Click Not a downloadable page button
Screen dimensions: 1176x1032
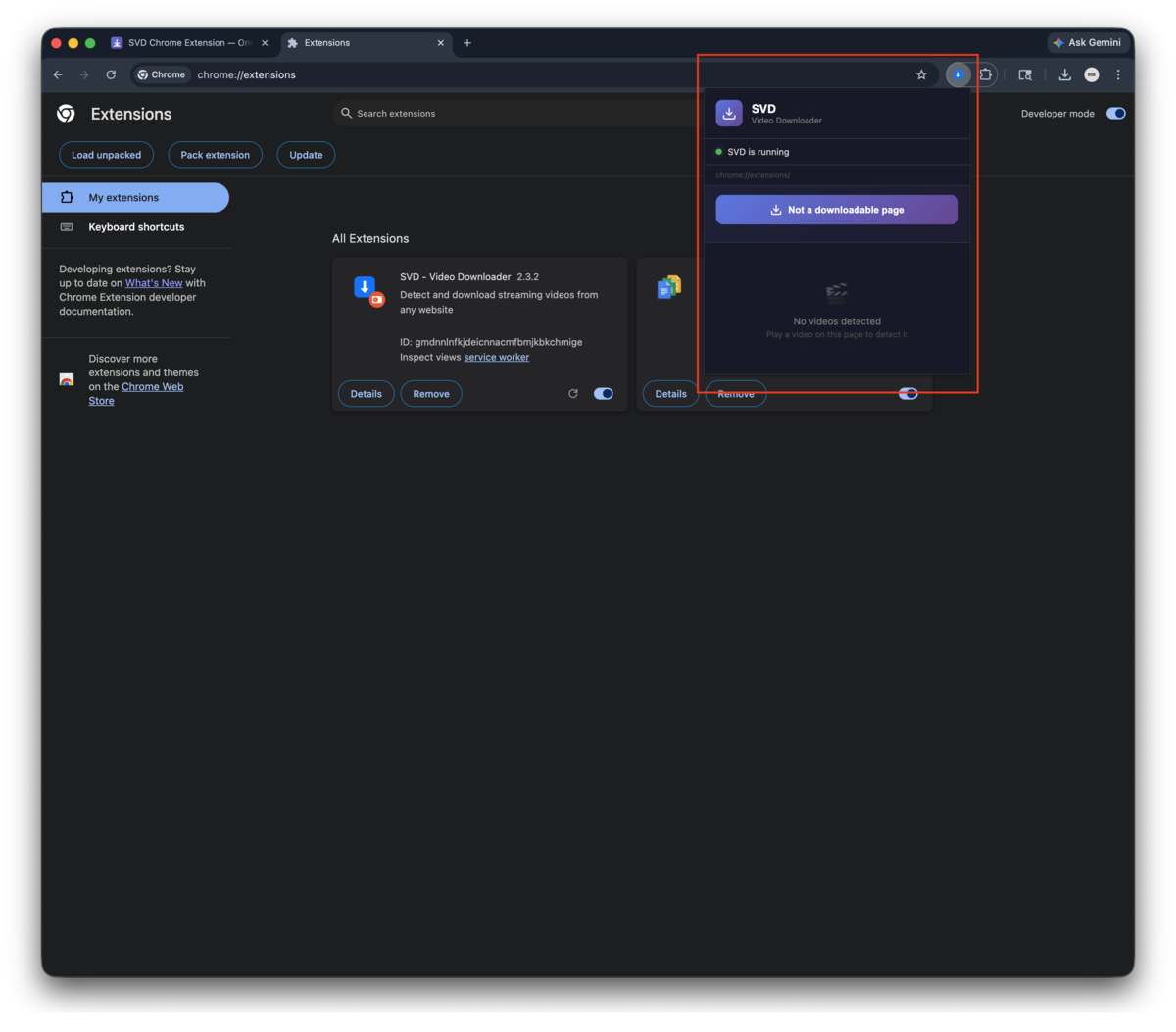(837, 210)
